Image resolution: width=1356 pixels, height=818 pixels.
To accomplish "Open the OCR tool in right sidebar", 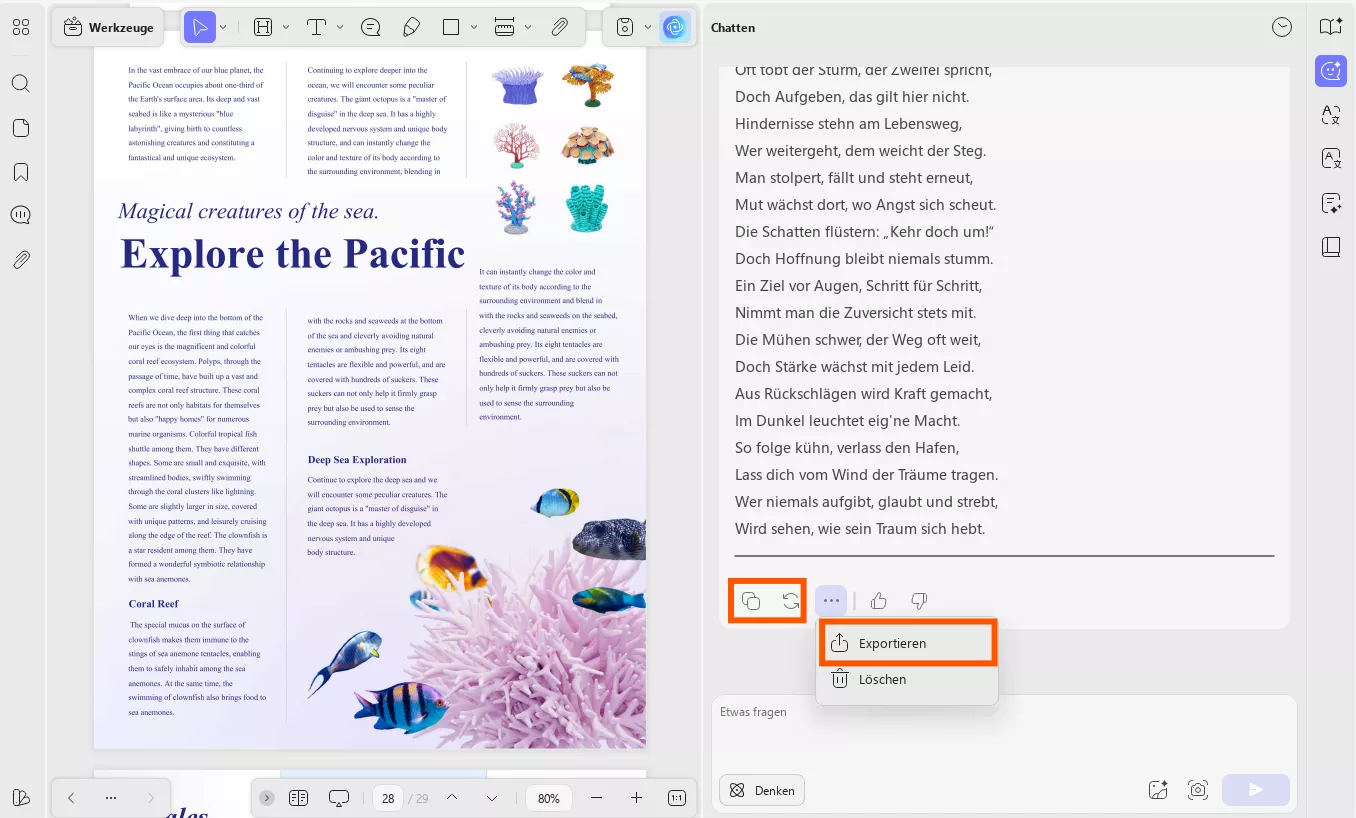I will pos(1331,158).
